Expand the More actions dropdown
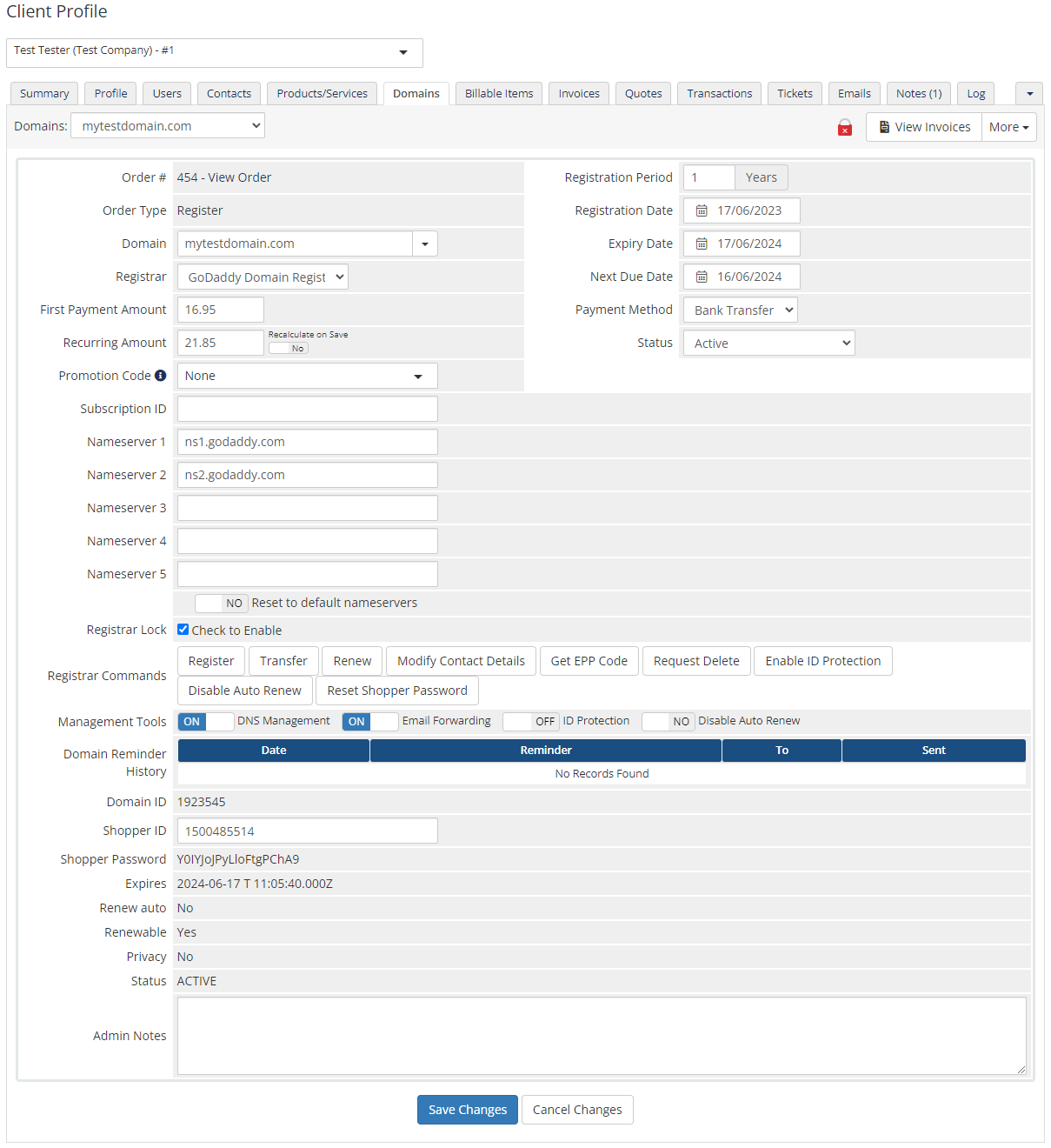 point(1008,126)
